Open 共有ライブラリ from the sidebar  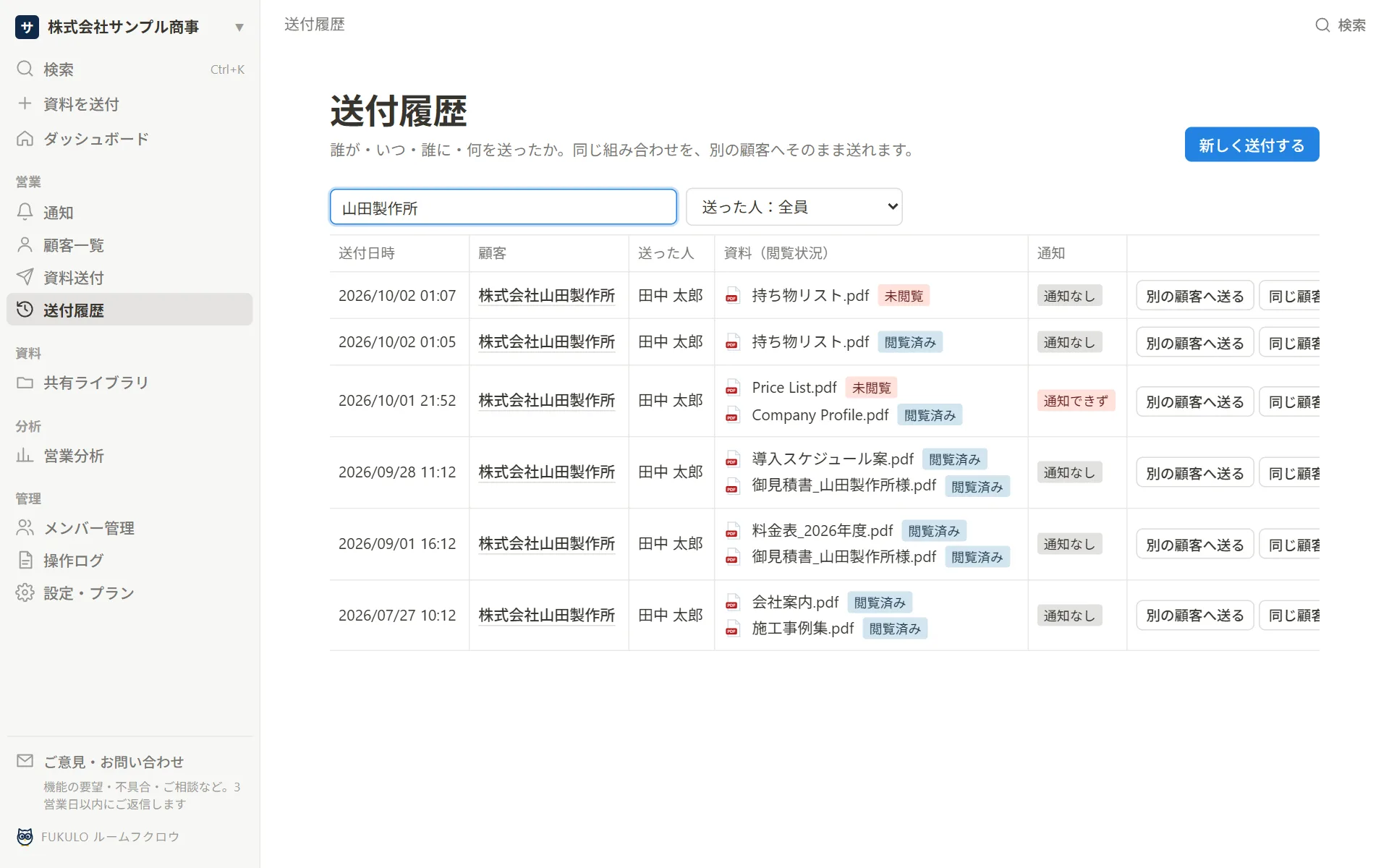coord(130,382)
